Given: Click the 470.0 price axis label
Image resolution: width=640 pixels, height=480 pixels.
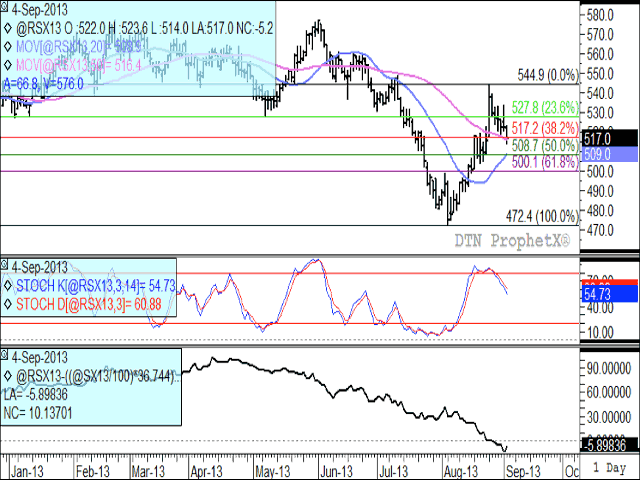Looking at the screenshot, I should [x=600, y=230].
